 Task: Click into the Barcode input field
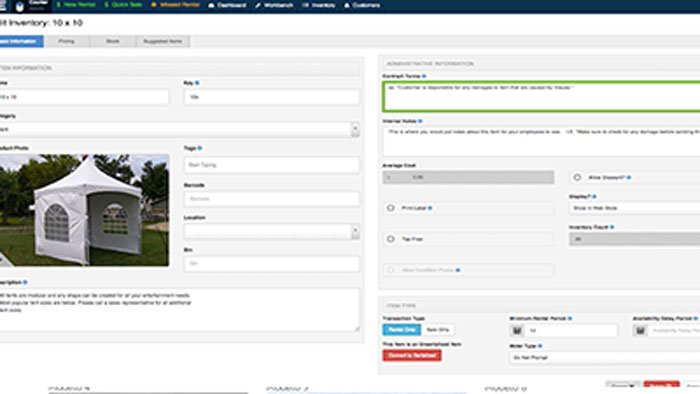[271, 199]
